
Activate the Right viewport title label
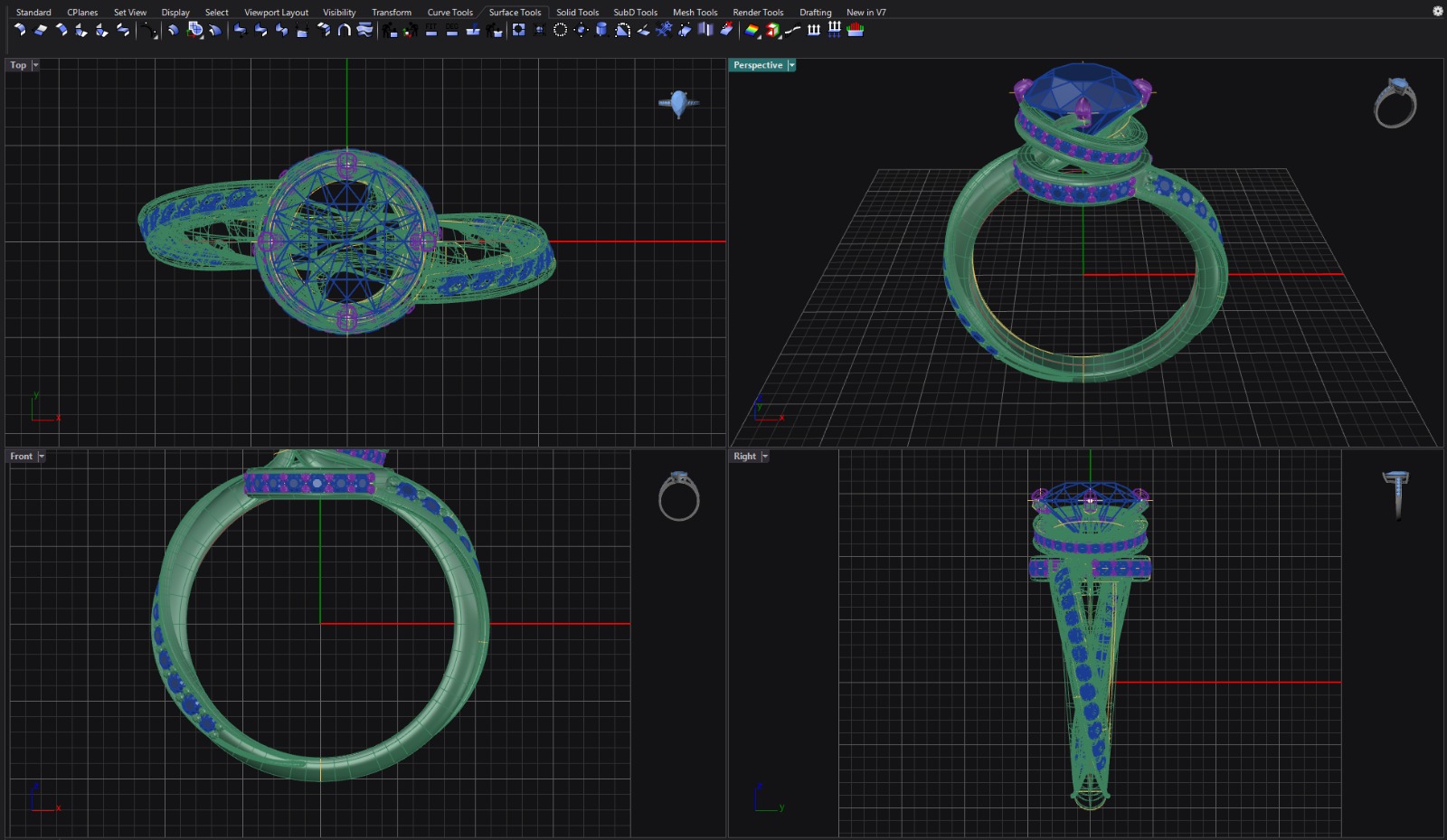pos(744,457)
